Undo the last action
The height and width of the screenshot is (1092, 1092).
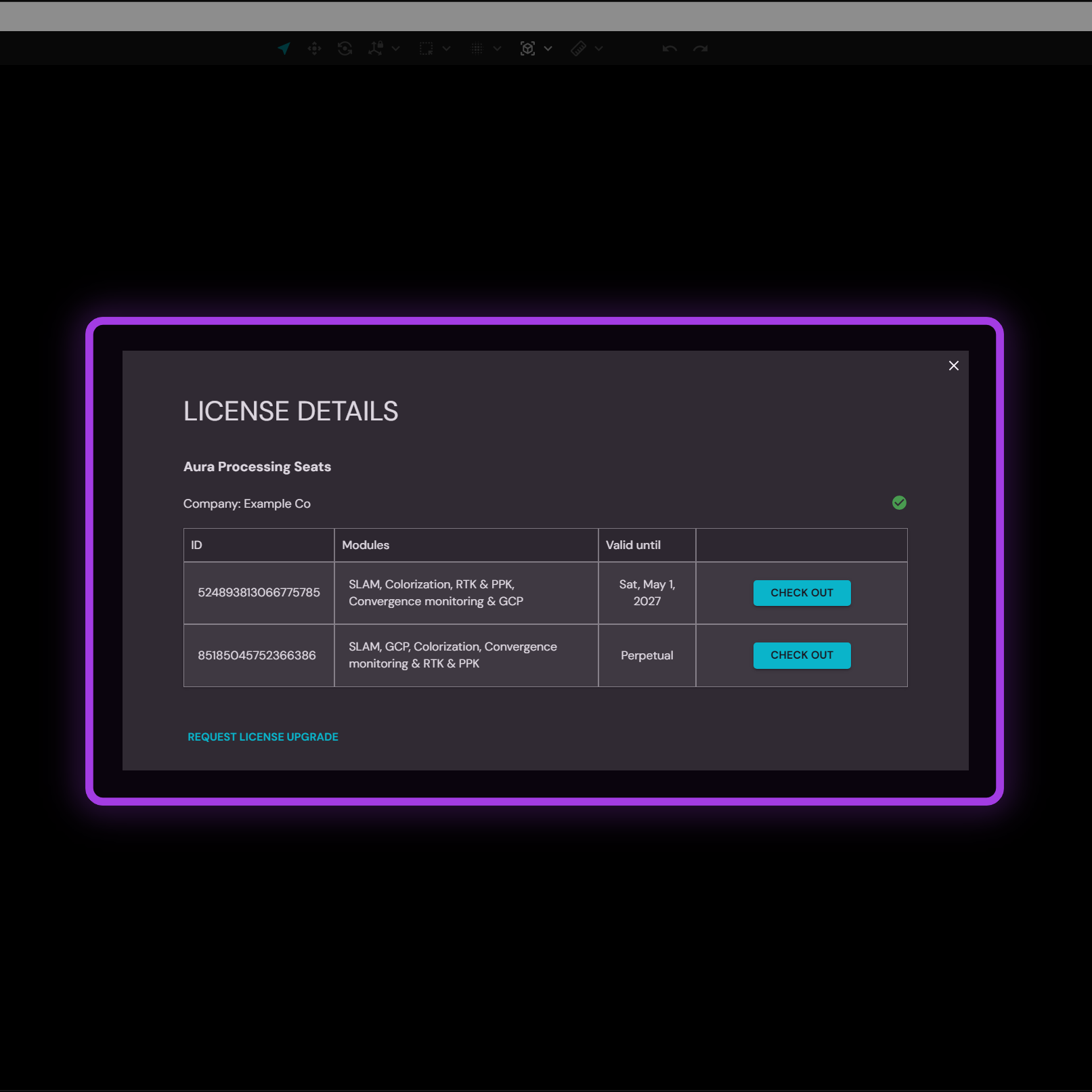click(670, 49)
